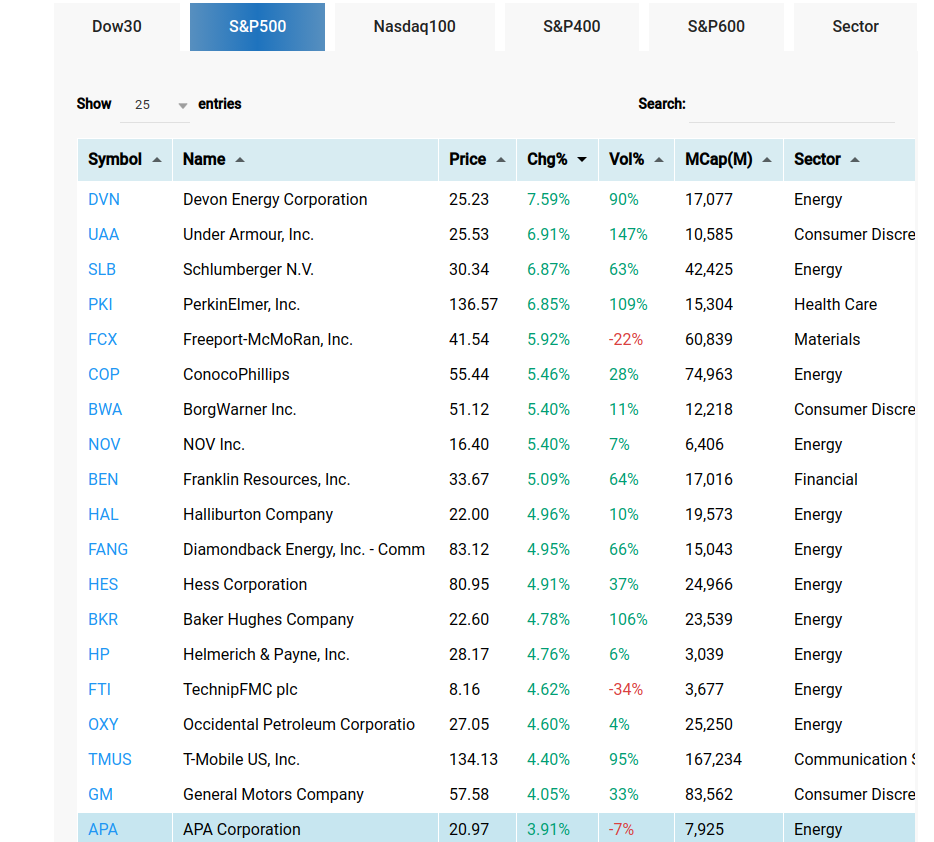Sort the table by Sector column
The image size is (934, 842).
849,160
